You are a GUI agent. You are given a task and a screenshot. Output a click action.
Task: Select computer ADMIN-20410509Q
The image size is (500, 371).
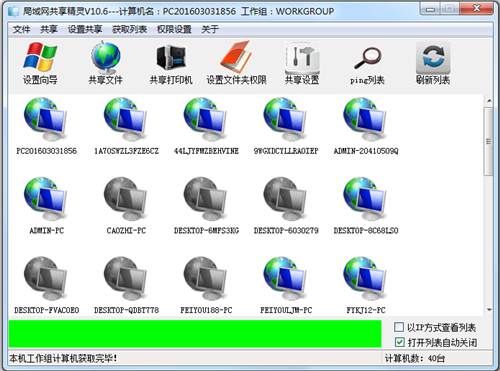tap(366, 126)
